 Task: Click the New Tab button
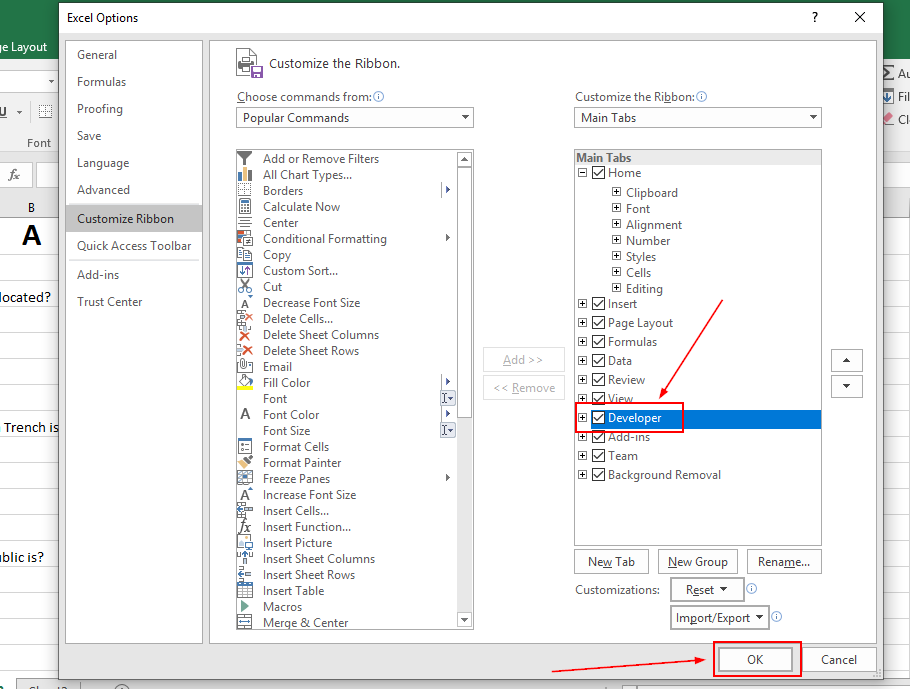(x=611, y=562)
